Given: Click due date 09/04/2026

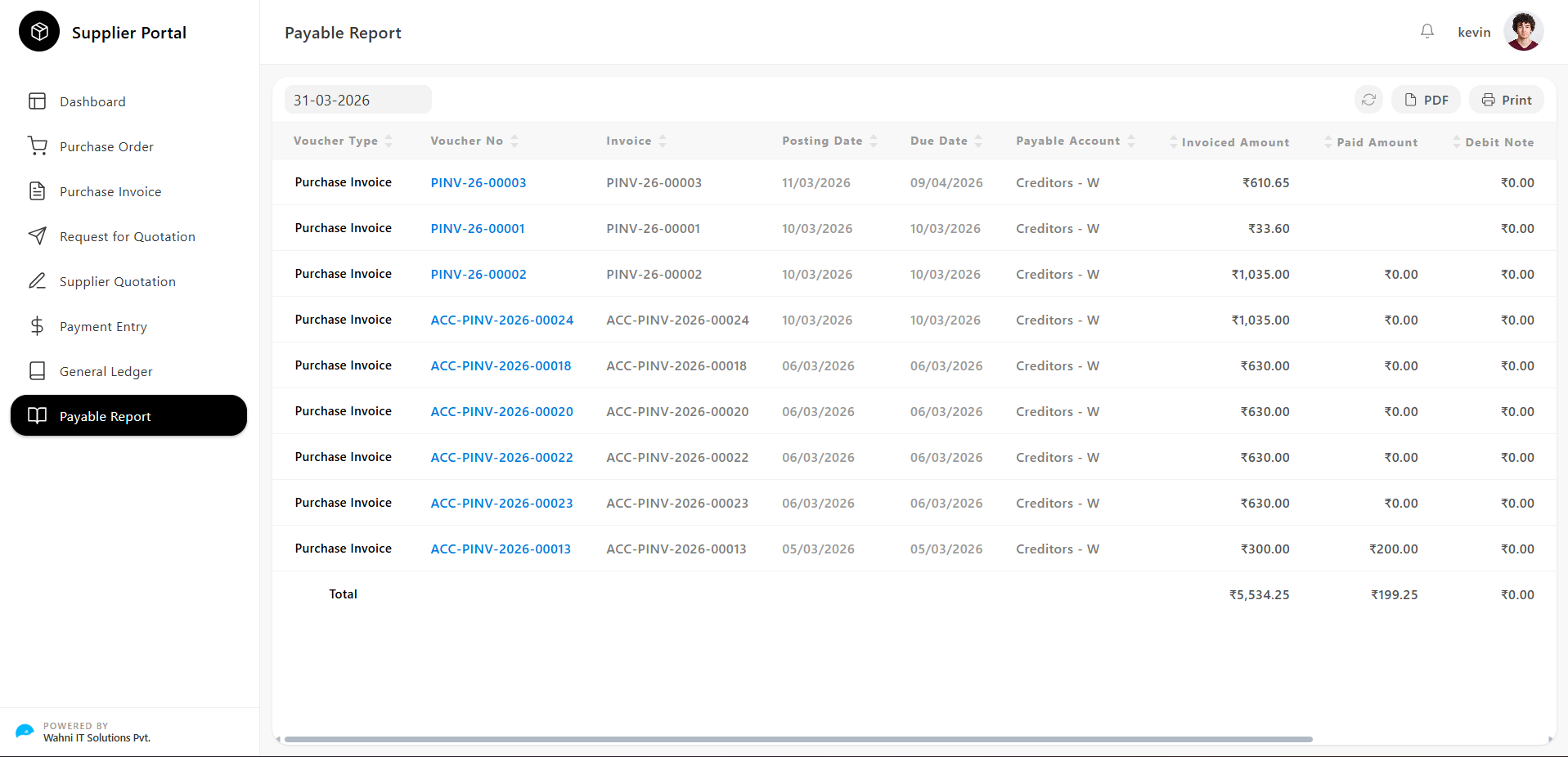Looking at the screenshot, I should pyautogui.click(x=946, y=182).
